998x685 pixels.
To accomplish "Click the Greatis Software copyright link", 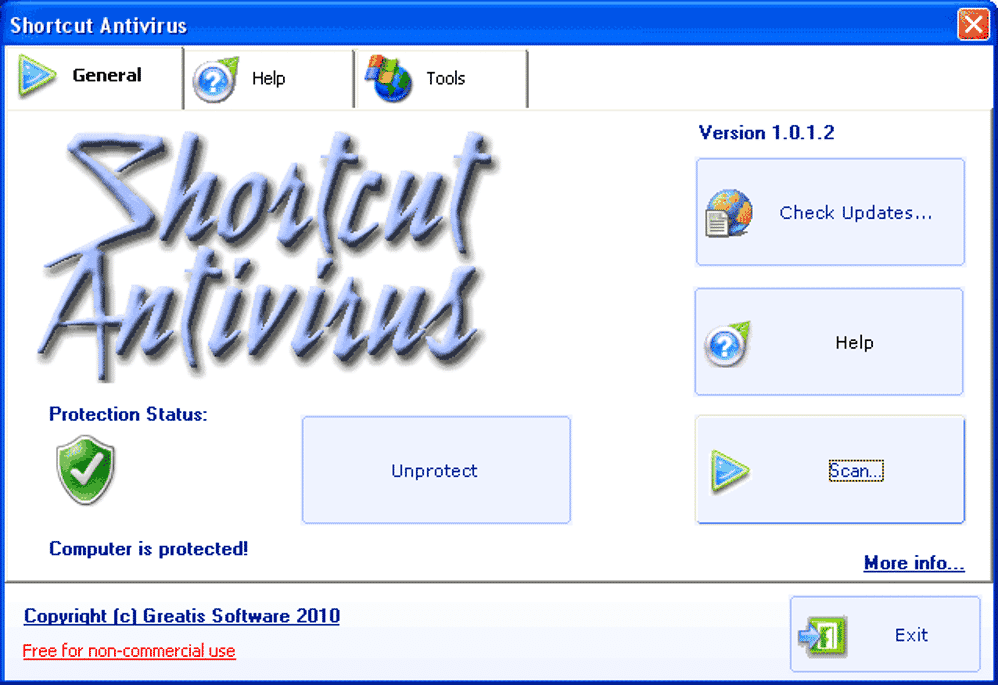I will (180, 616).
